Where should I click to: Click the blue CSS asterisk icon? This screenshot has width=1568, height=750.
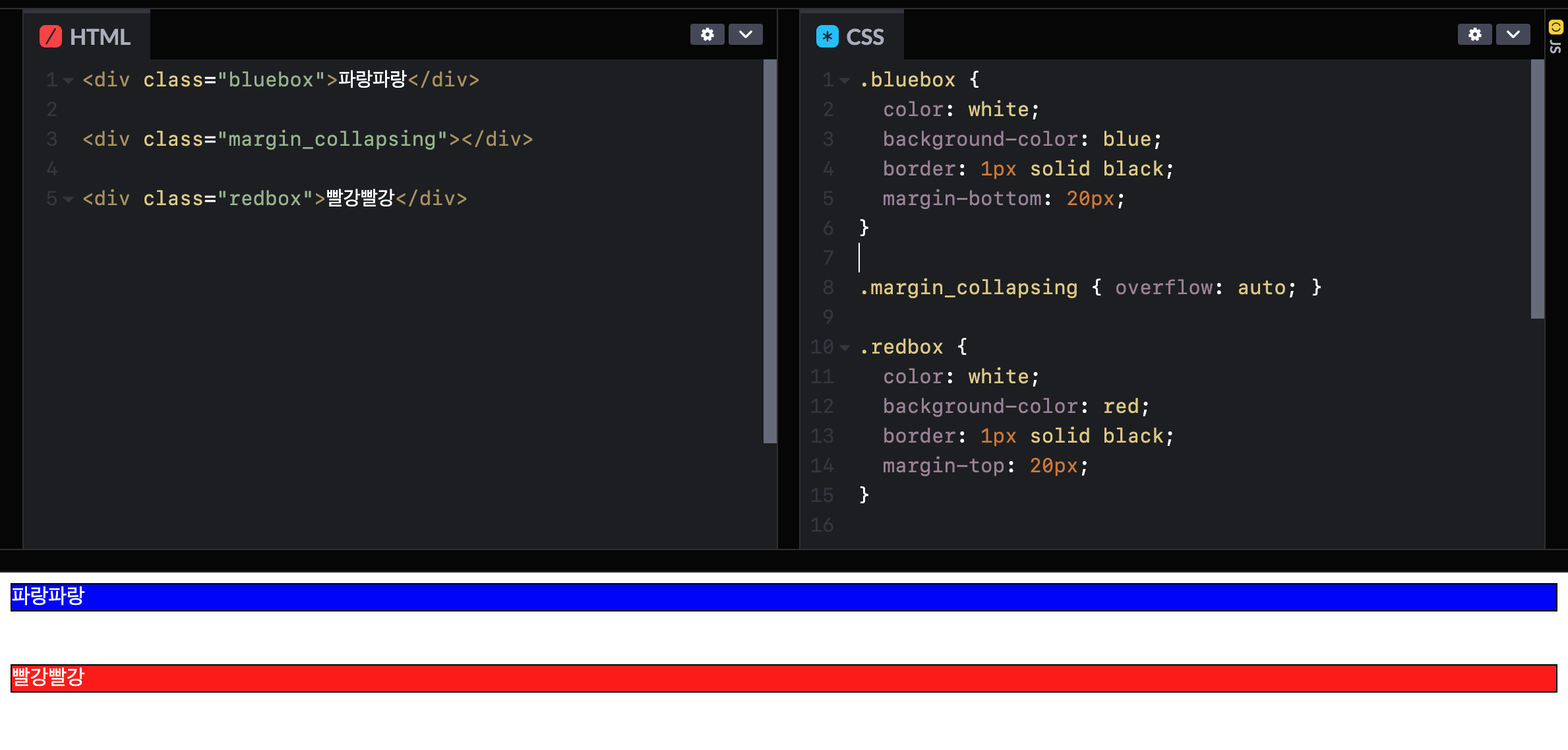827,37
